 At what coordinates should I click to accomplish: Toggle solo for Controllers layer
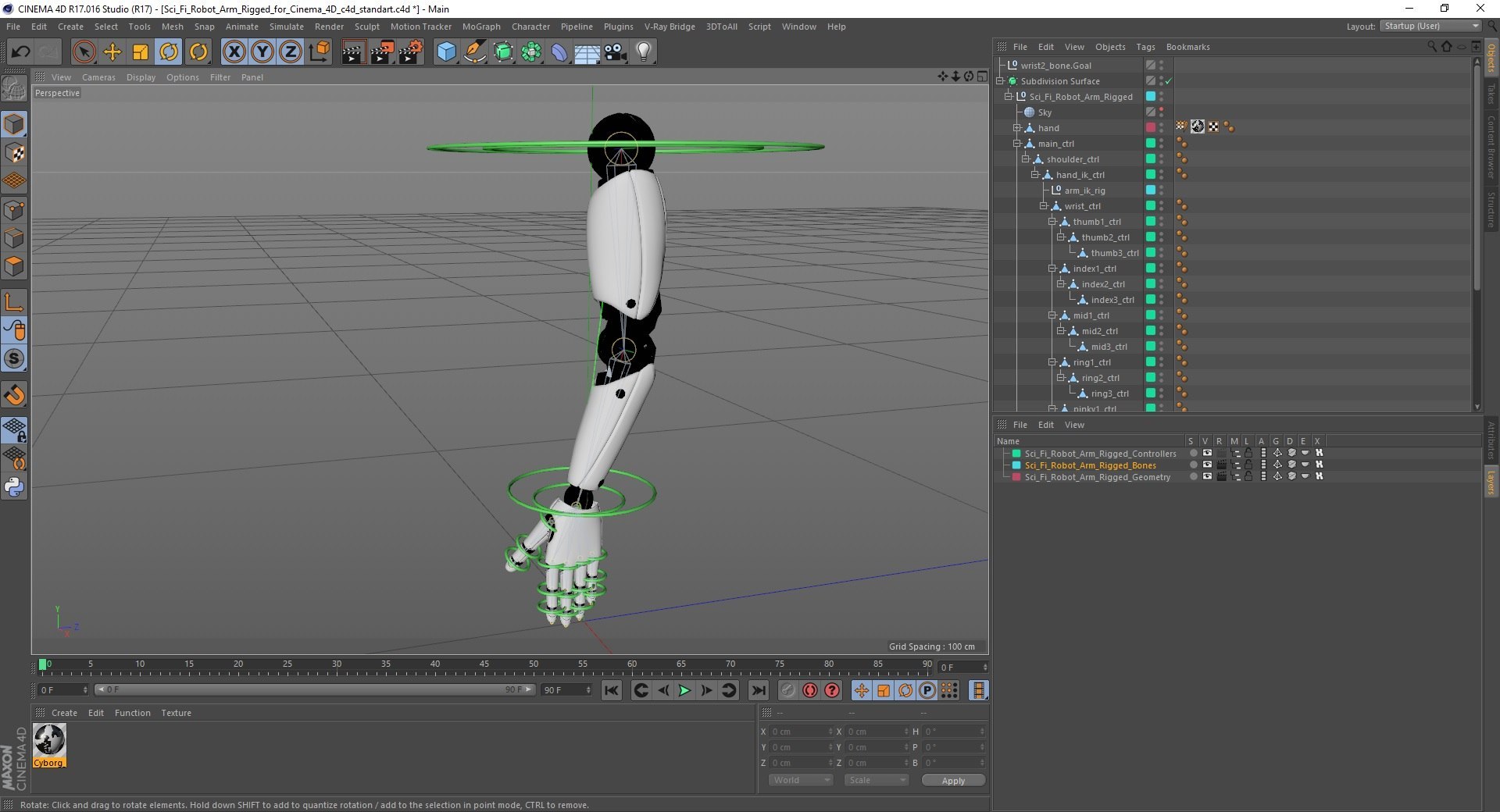[1193, 453]
